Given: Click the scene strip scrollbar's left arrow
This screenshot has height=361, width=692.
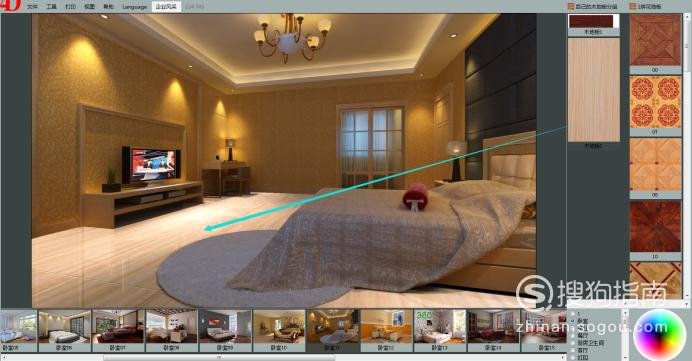Looking at the screenshot, I should click(x=3, y=357).
